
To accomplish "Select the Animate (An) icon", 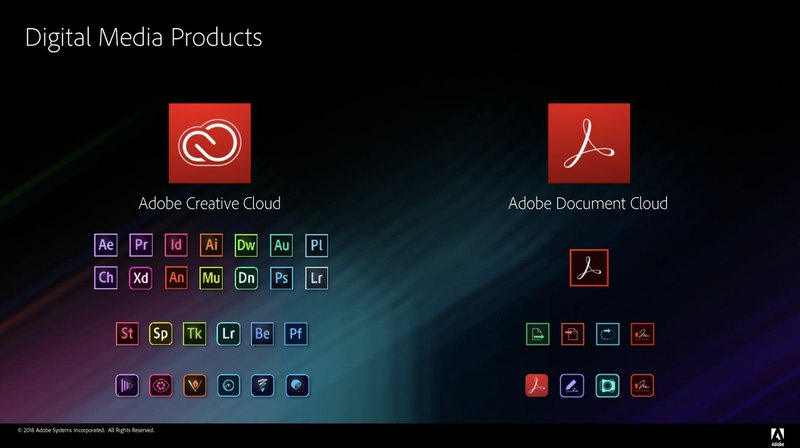I will [x=176, y=278].
